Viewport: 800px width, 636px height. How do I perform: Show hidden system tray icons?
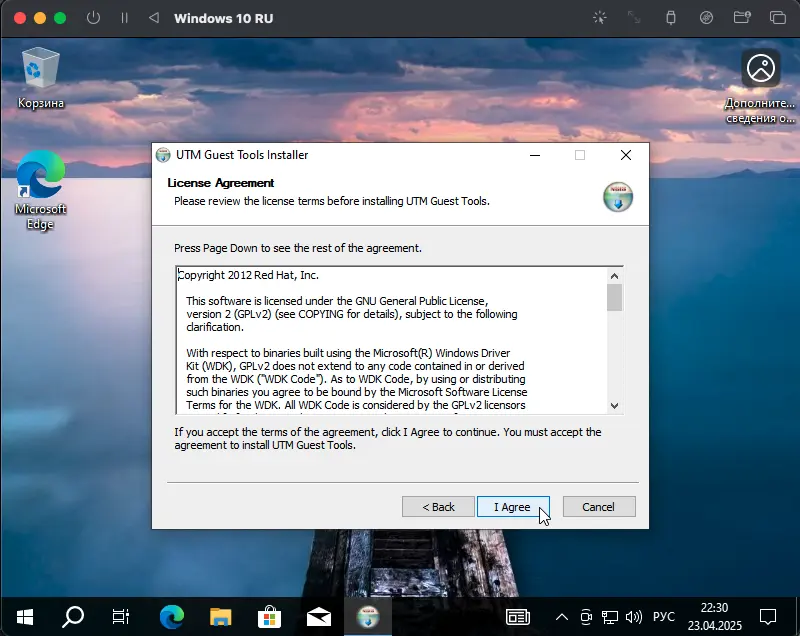(562, 617)
